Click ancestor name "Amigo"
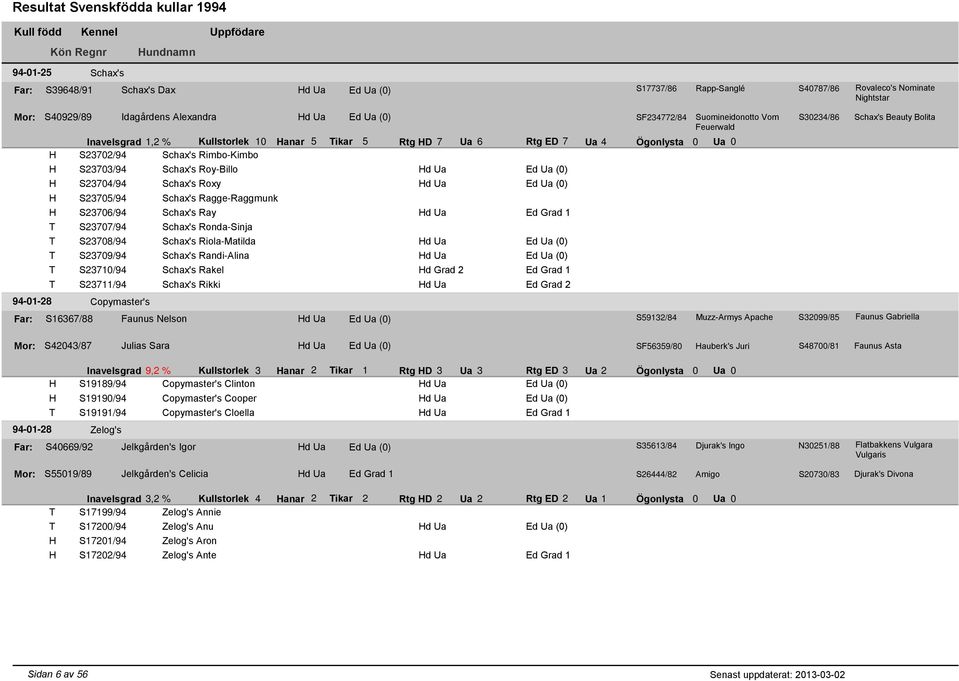The height and width of the screenshot is (681, 959). point(708,475)
